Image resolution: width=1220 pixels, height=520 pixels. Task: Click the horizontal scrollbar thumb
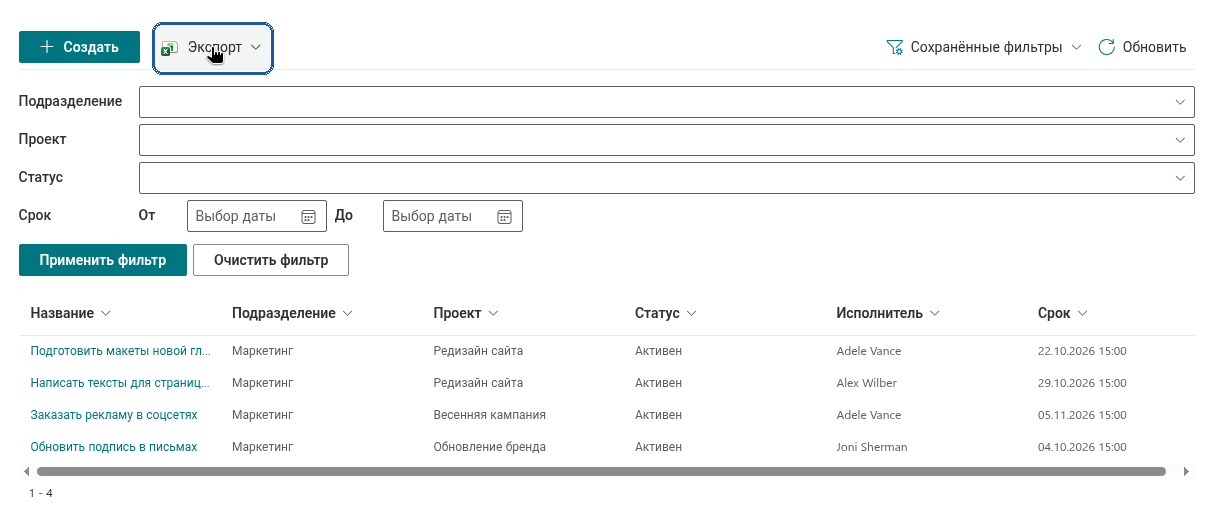tap(601, 471)
